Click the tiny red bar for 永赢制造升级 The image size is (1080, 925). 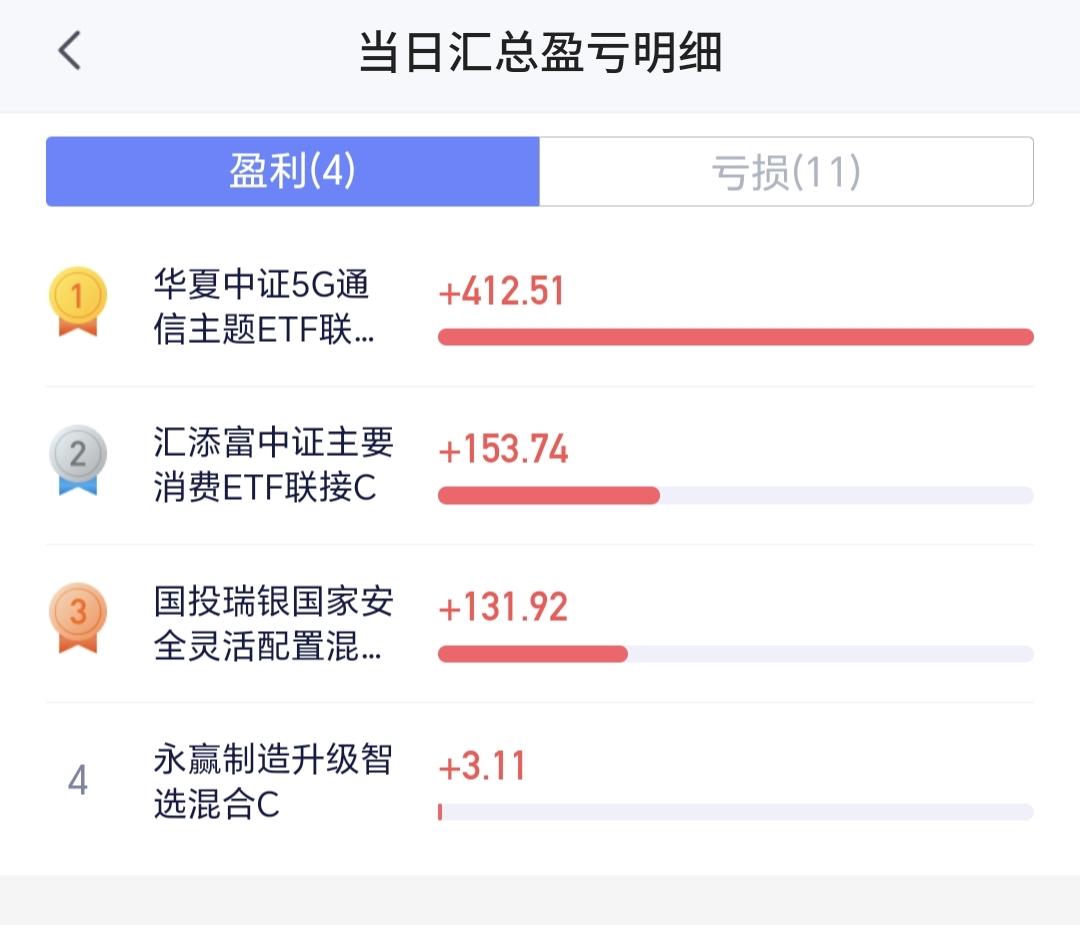440,812
